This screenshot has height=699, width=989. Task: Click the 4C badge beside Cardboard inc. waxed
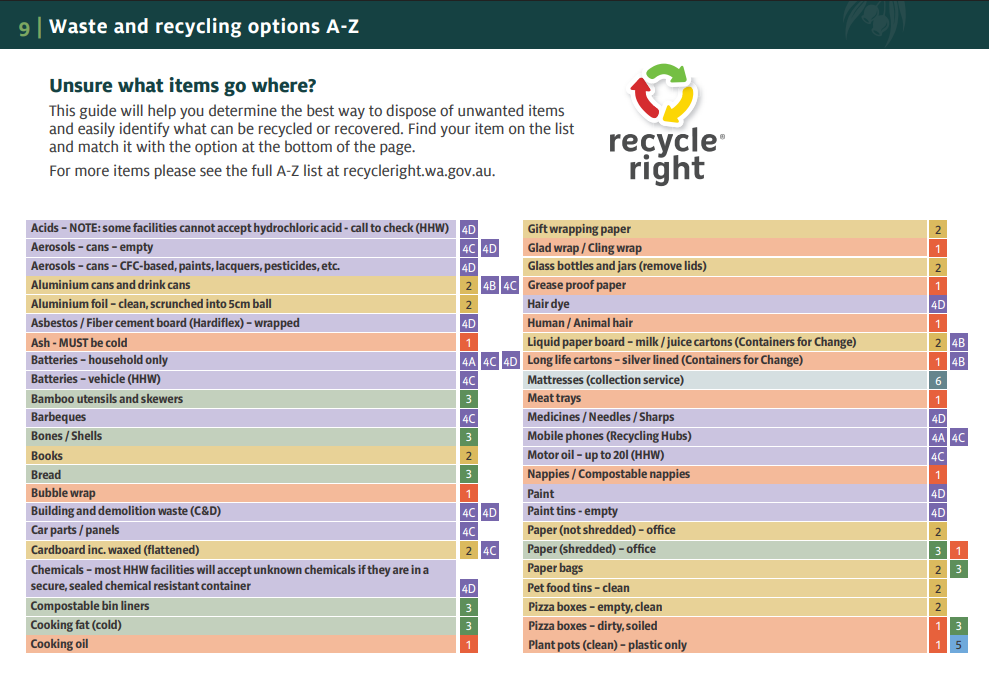coord(489,550)
